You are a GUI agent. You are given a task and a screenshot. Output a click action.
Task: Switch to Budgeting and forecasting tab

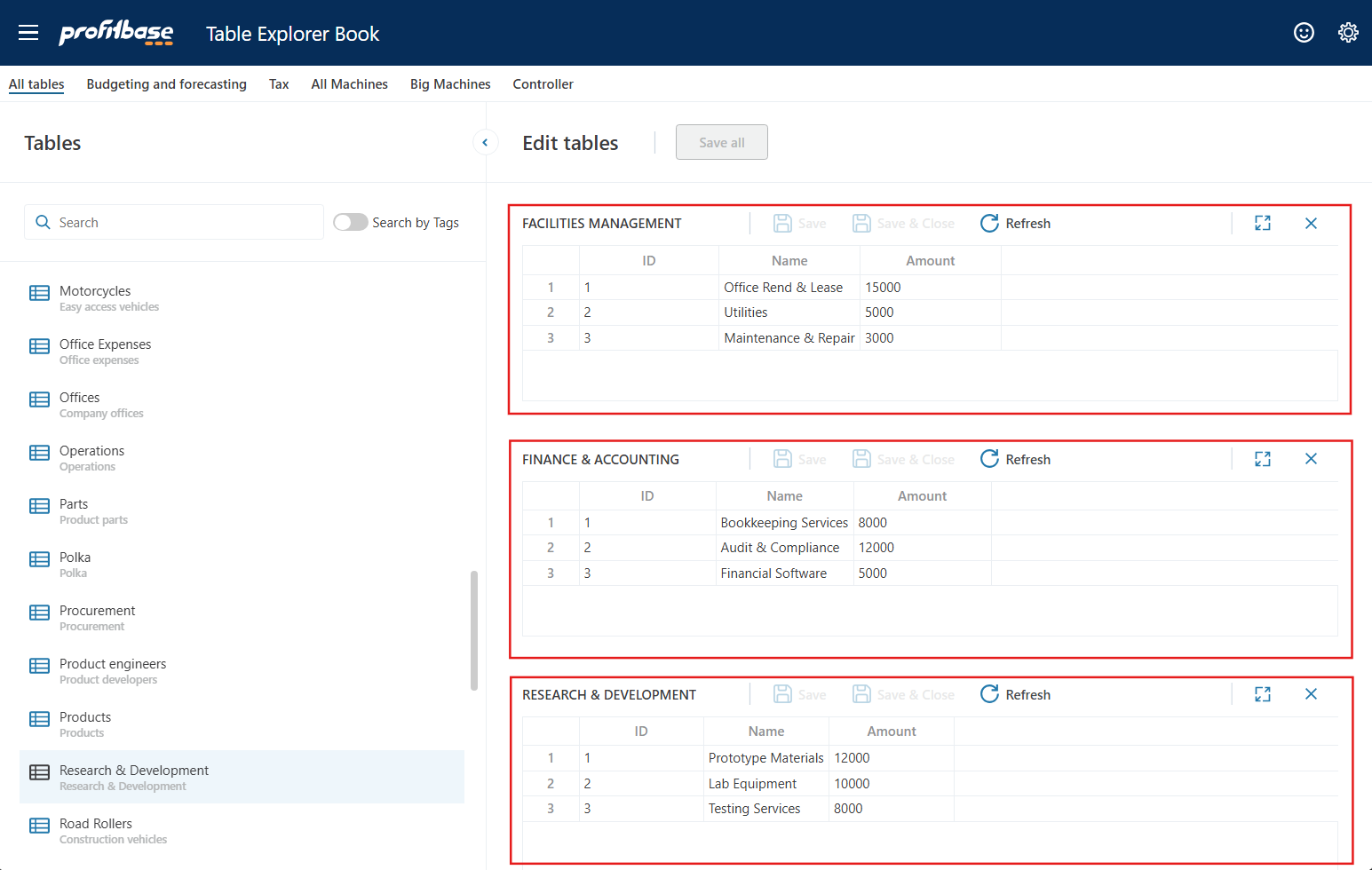tap(166, 84)
